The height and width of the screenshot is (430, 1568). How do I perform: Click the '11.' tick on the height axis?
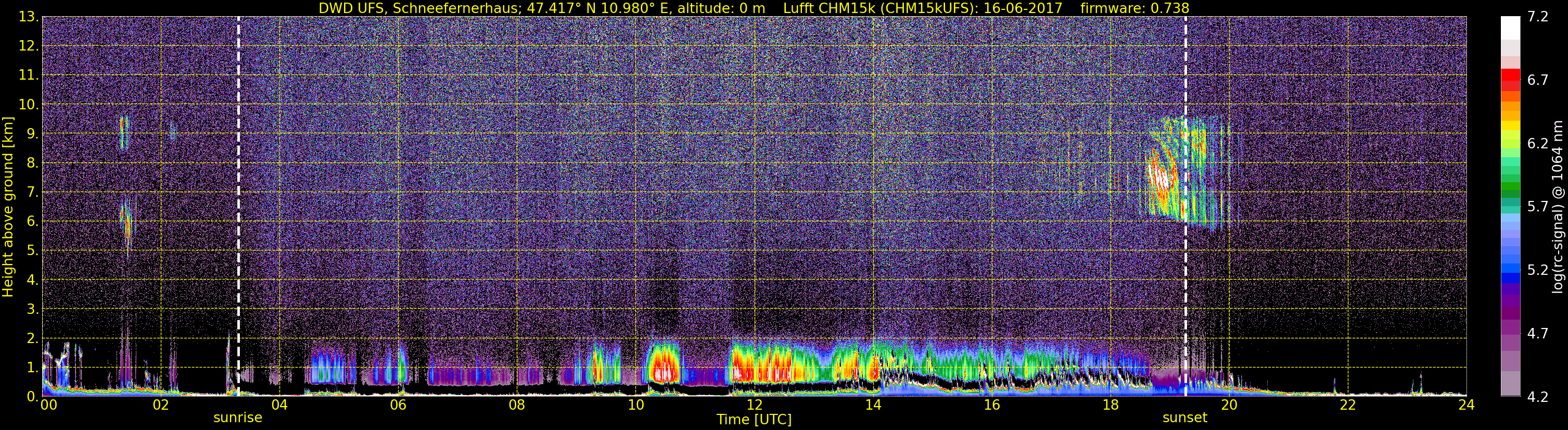tap(29, 75)
